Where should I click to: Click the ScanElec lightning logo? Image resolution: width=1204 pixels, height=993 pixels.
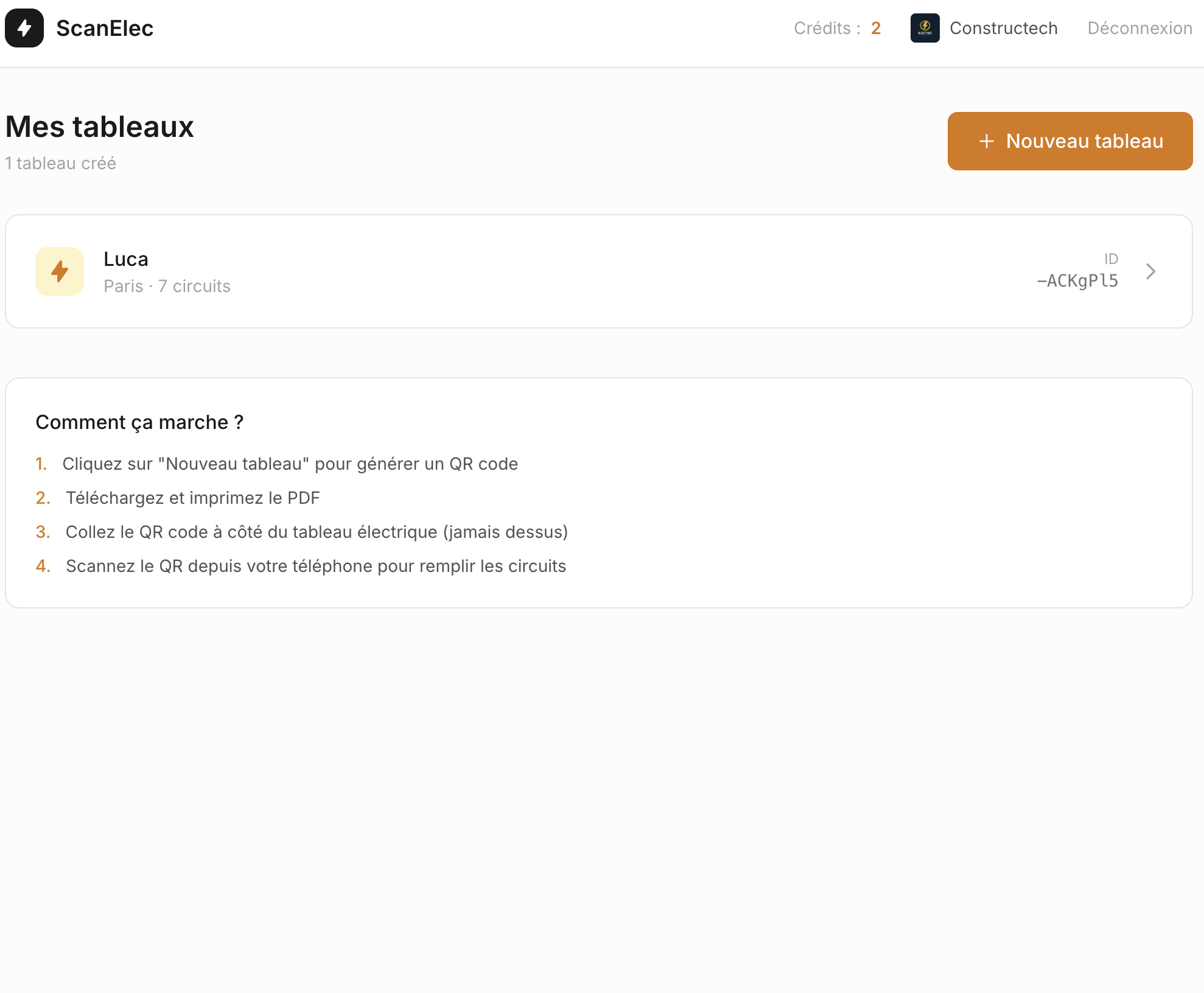point(24,27)
